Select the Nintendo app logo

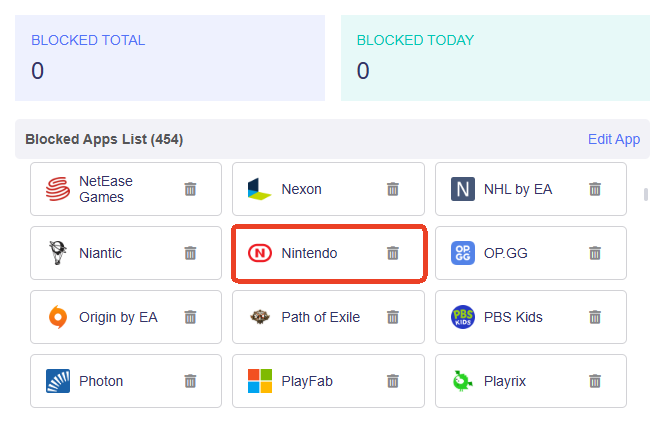[x=260, y=253]
